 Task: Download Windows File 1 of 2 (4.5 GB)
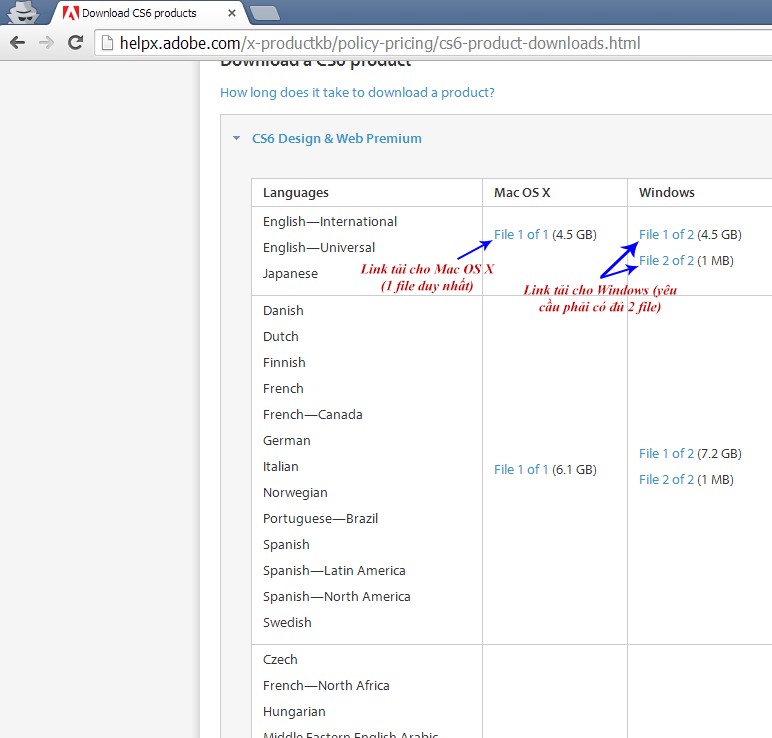666,234
